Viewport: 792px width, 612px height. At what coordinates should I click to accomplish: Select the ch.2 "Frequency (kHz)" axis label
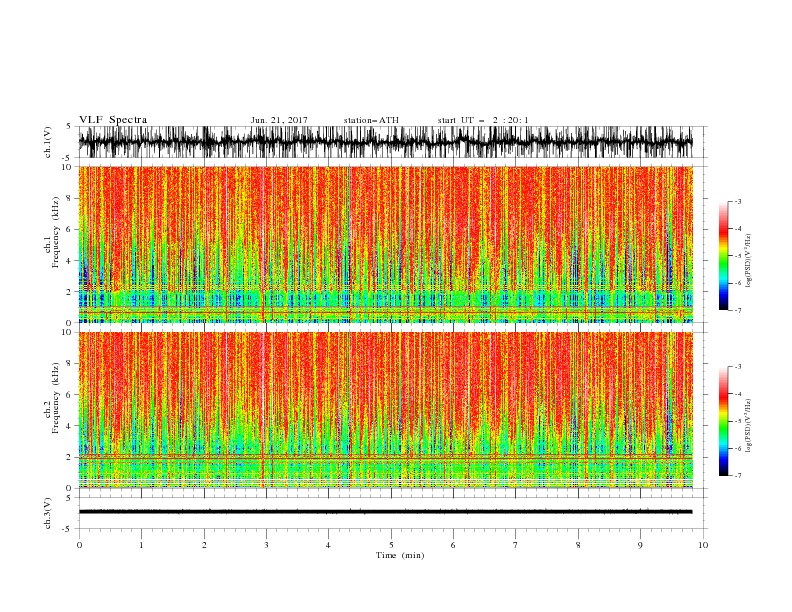point(56,398)
